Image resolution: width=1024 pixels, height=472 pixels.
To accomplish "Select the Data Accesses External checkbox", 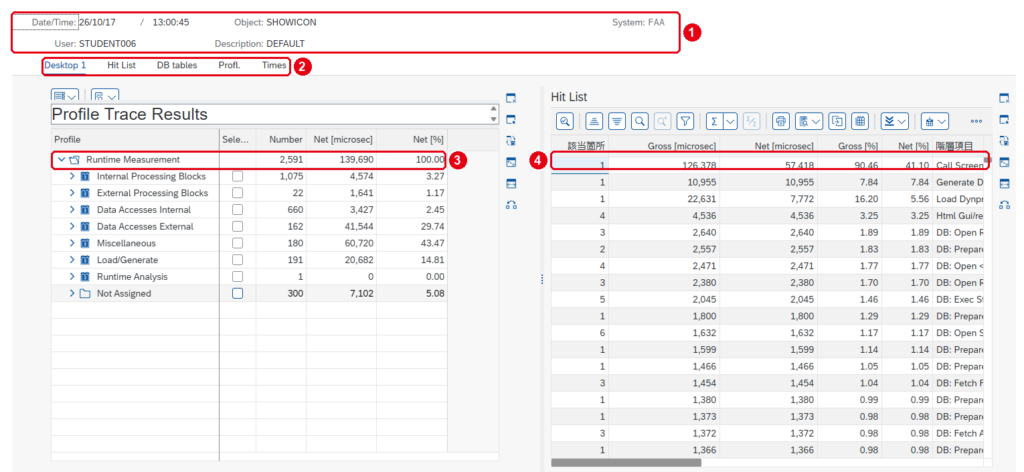I will point(237,227).
